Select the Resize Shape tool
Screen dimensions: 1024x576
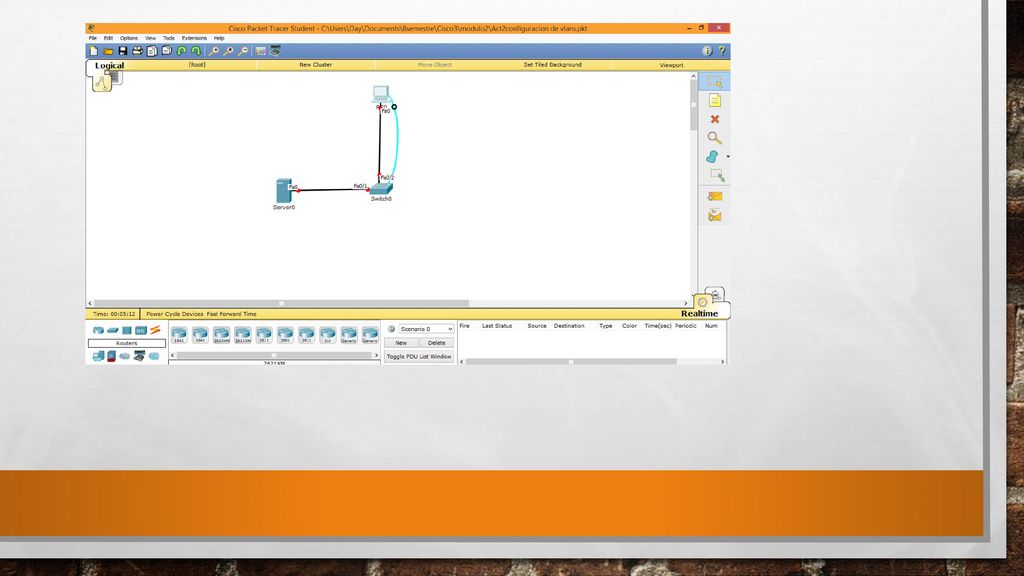[717, 175]
